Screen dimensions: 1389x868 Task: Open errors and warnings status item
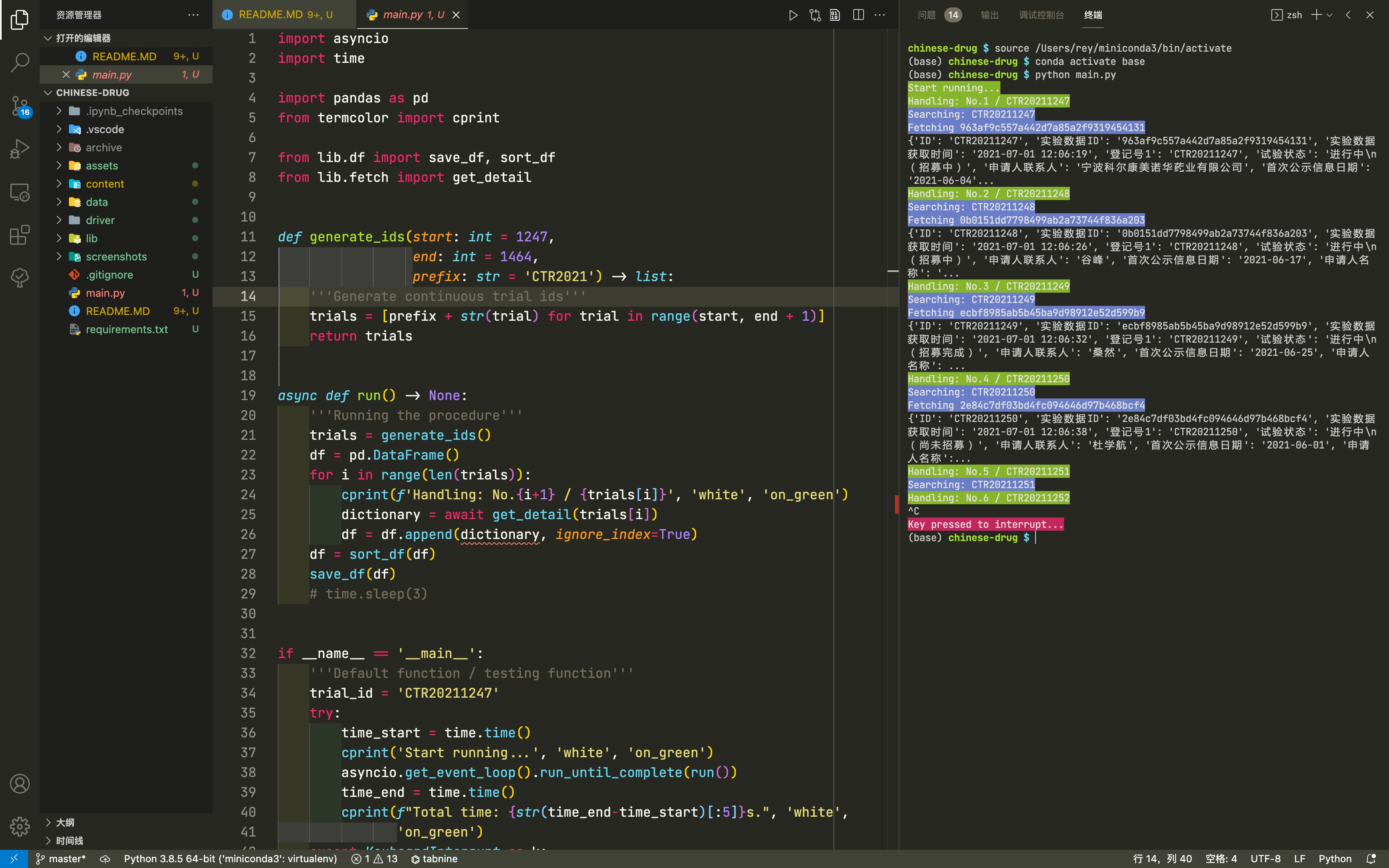pyautogui.click(x=374, y=859)
